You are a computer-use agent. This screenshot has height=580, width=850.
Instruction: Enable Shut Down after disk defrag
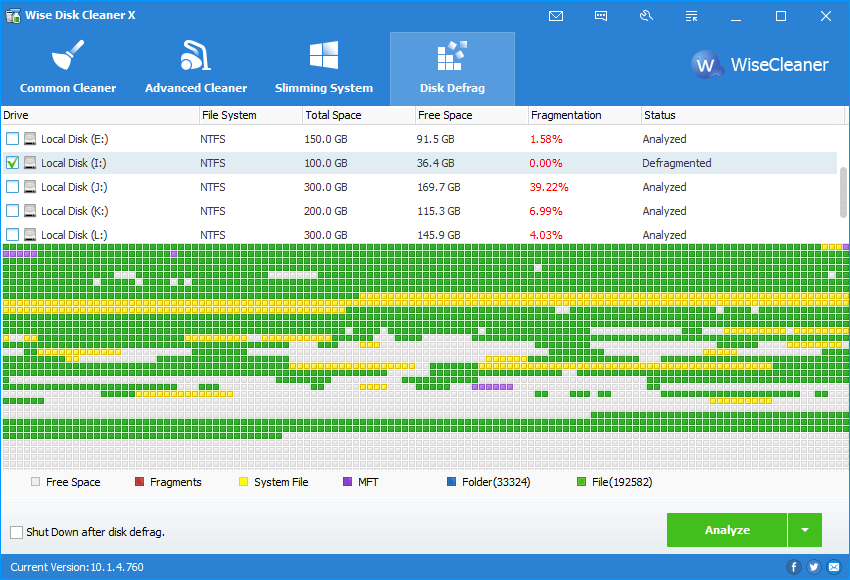(17, 532)
